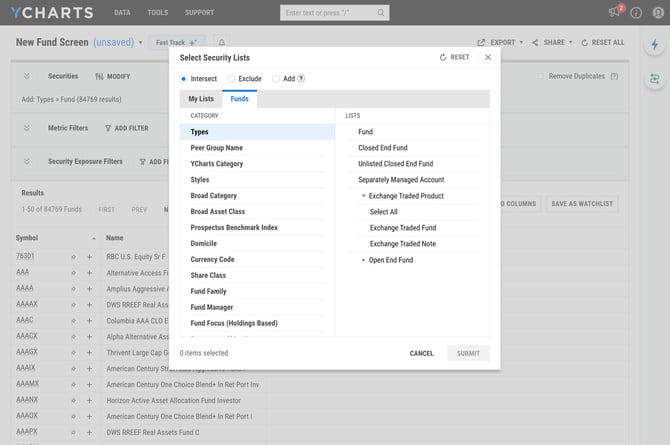The image size is (670, 445).
Task: Collapse the Metric Filters section
Action: coord(27,128)
